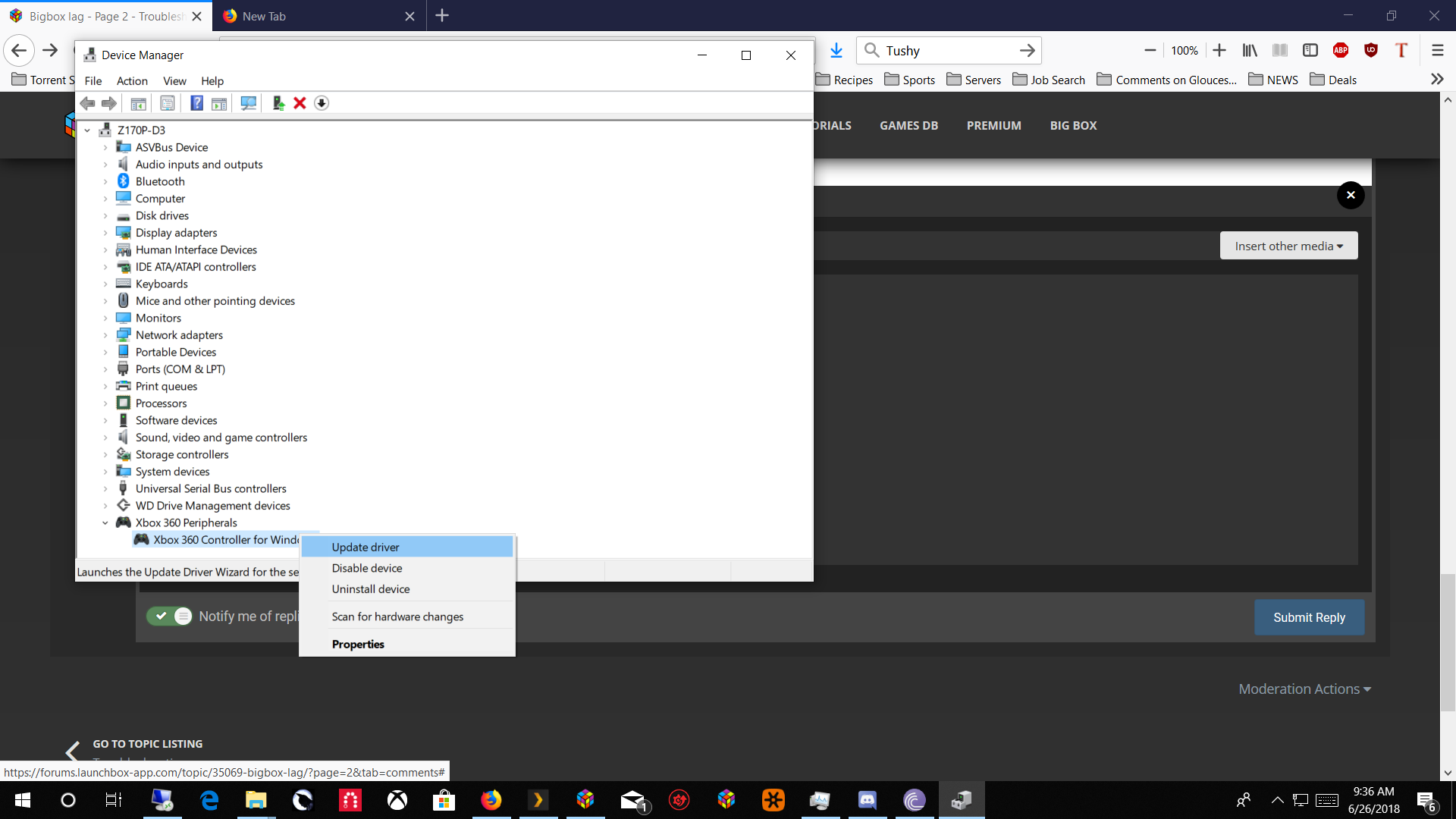The height and width of the screenshot is (819, 1456).
Task: Choose Uninstall device in context menu
Action: pyautogui.click(x=407, y=589)
